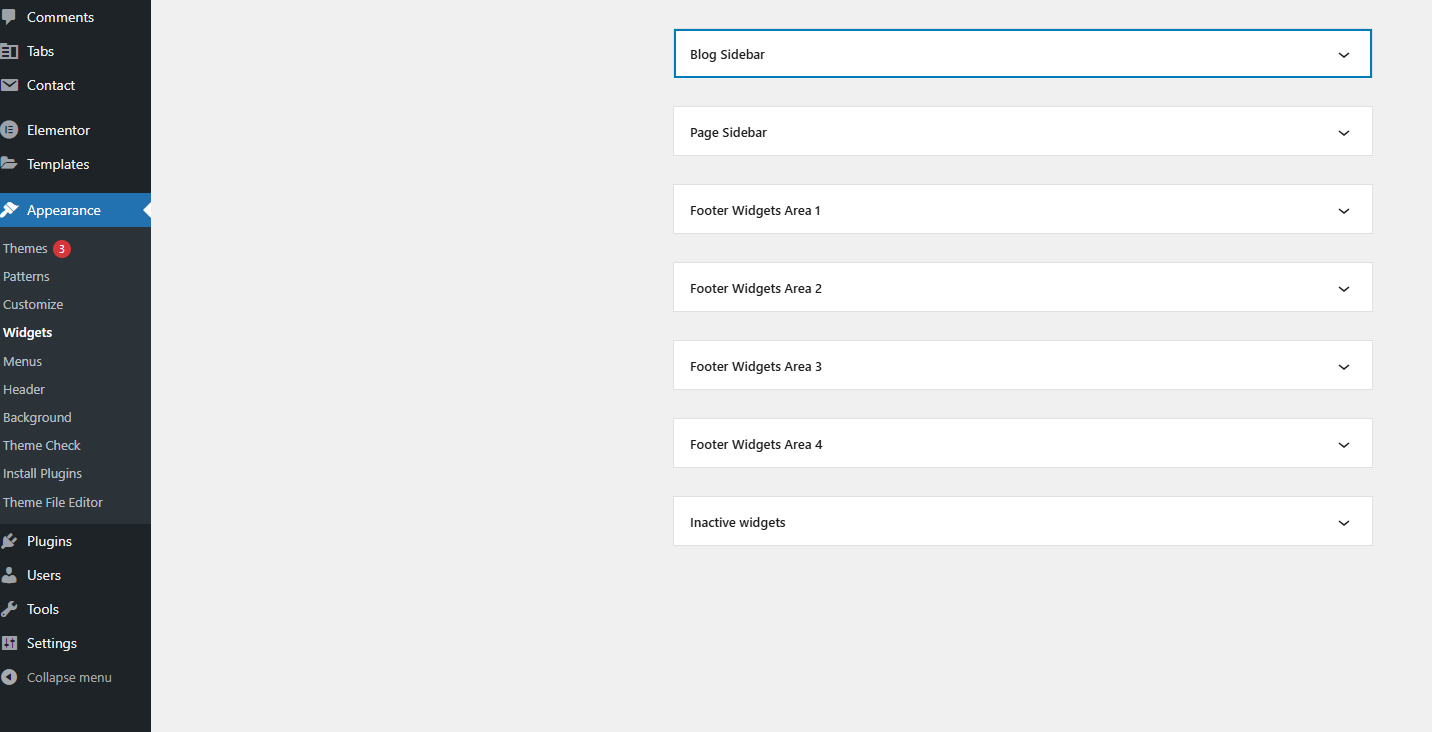Open the Themes submenu item
The height and width of the screenshot is (732, 1432).
tap(25, 248)
